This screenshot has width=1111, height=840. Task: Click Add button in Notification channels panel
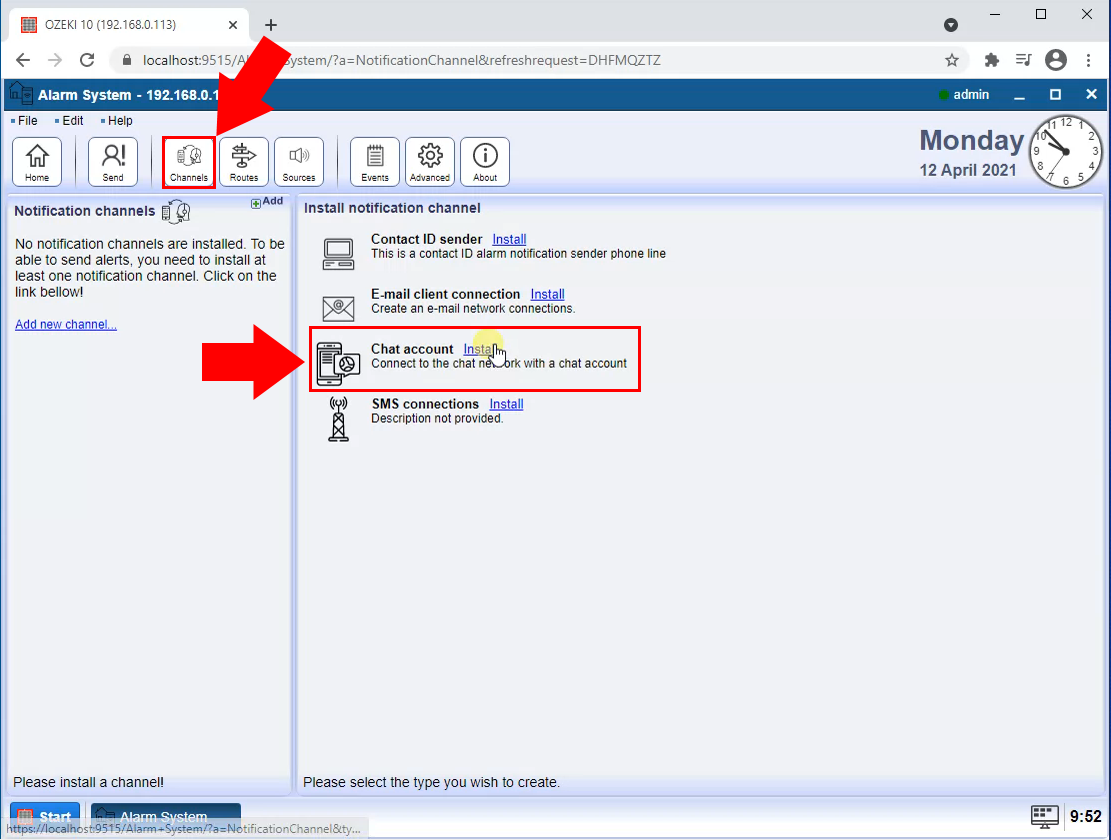point(267,202)
